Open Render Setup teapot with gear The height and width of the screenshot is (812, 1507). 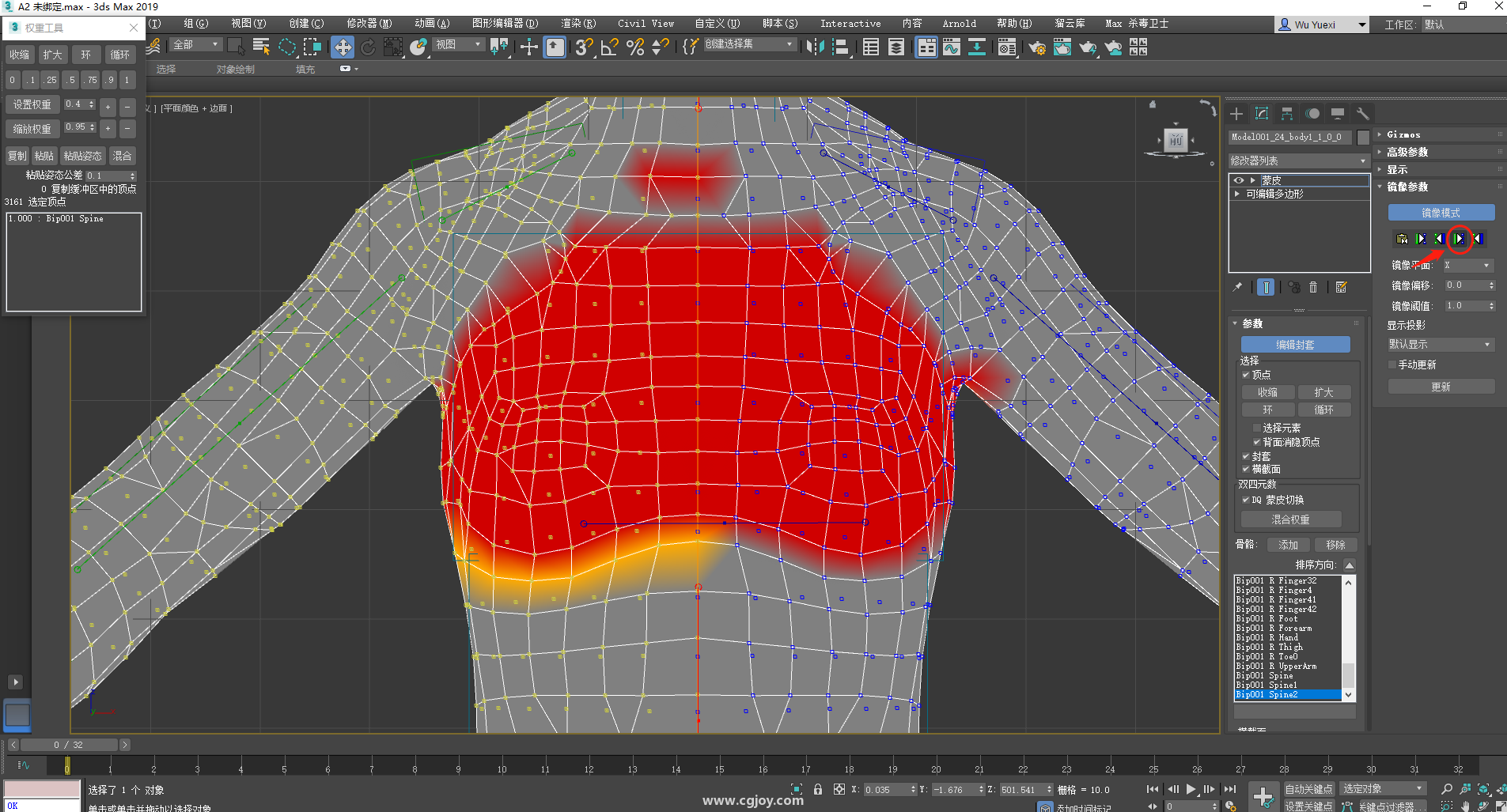(x=1036, y=47)
